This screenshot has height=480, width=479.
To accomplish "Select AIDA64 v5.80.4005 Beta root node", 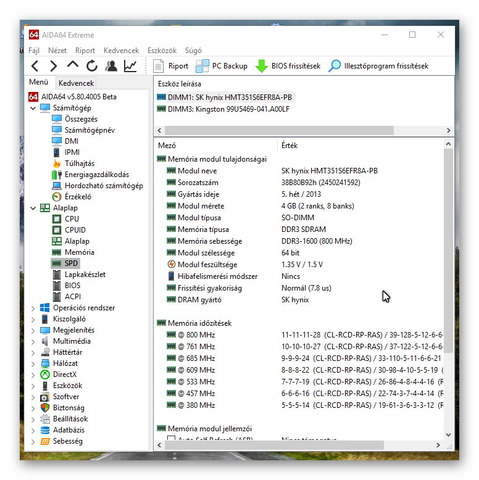I will 72,97.
